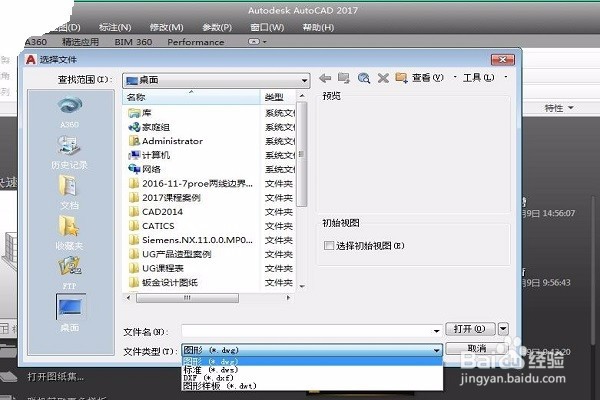Click the delete X icon in toolbar

[383, 78]
